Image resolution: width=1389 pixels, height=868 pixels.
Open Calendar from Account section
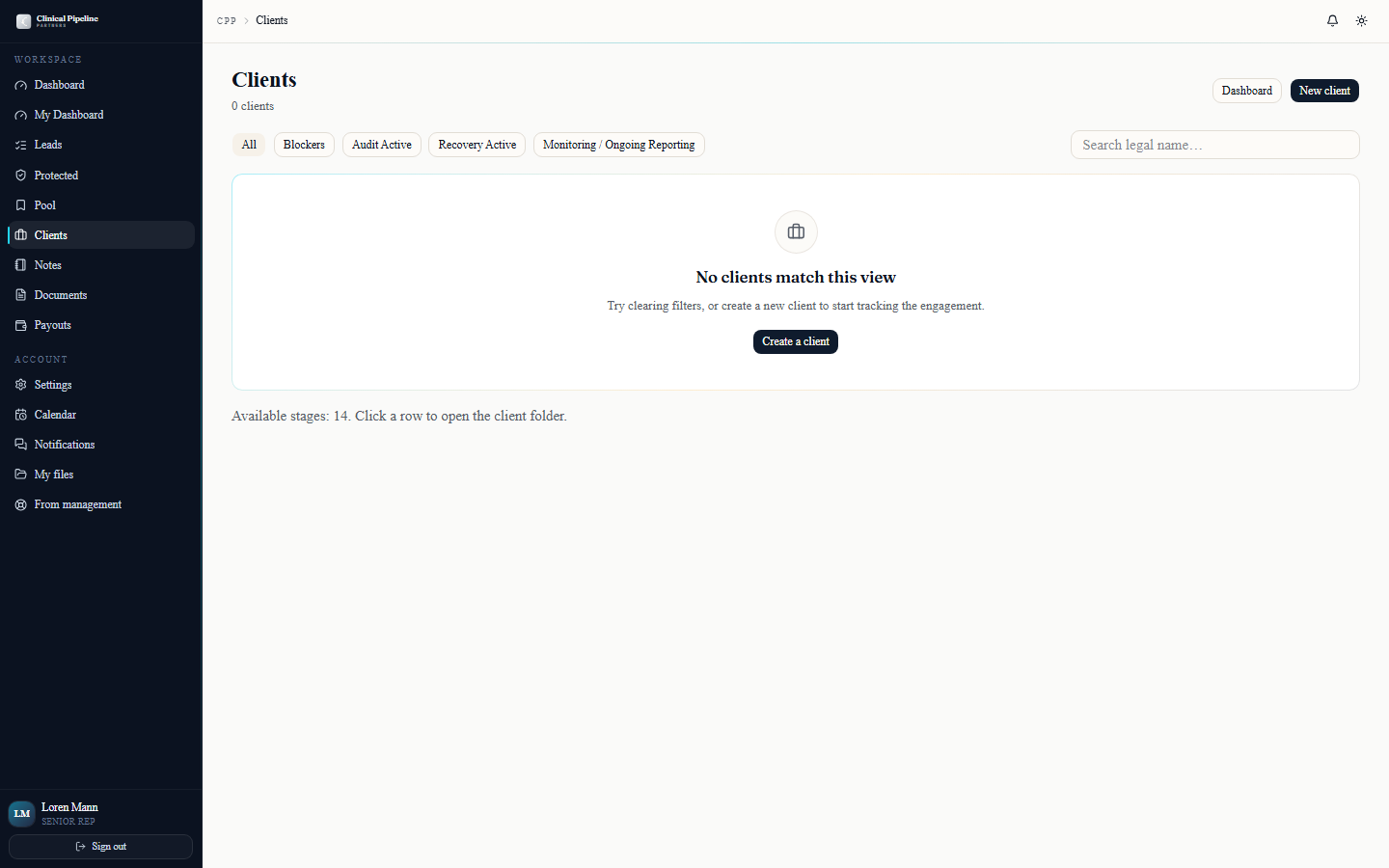[x=100, y=415]
